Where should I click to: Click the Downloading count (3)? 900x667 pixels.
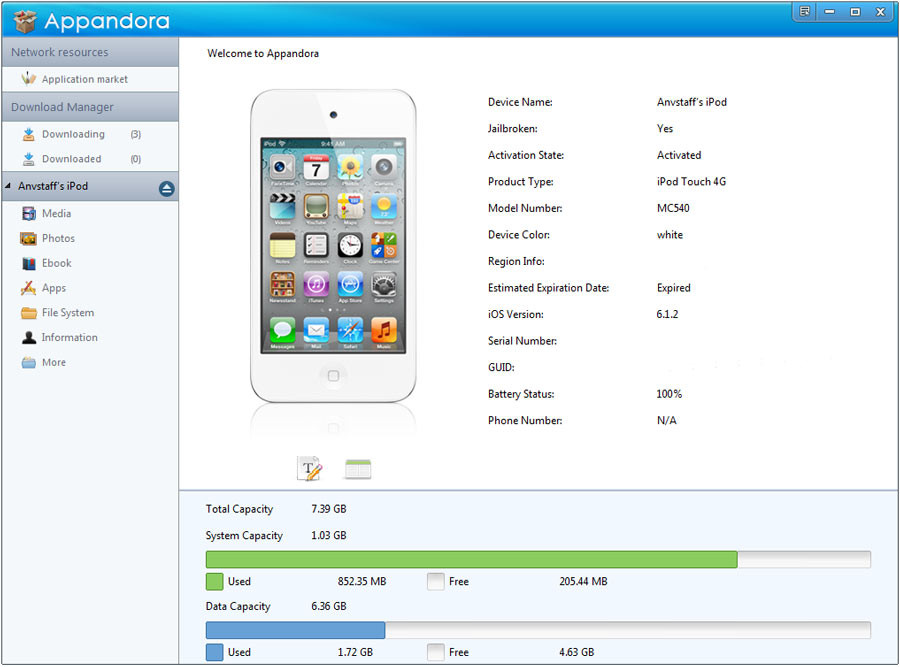click(135, 134)
